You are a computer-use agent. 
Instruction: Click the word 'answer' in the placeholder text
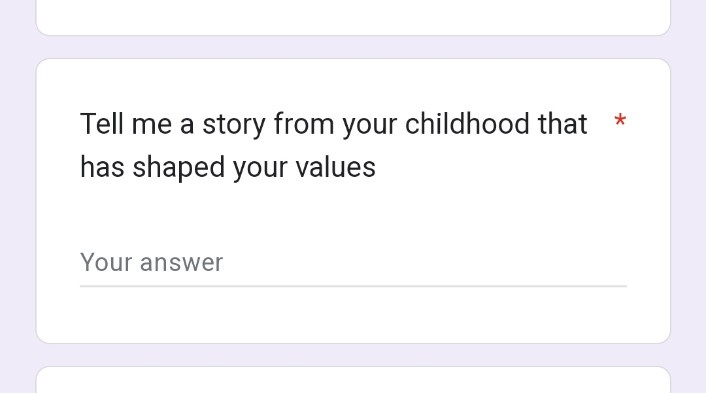(181, 263)
